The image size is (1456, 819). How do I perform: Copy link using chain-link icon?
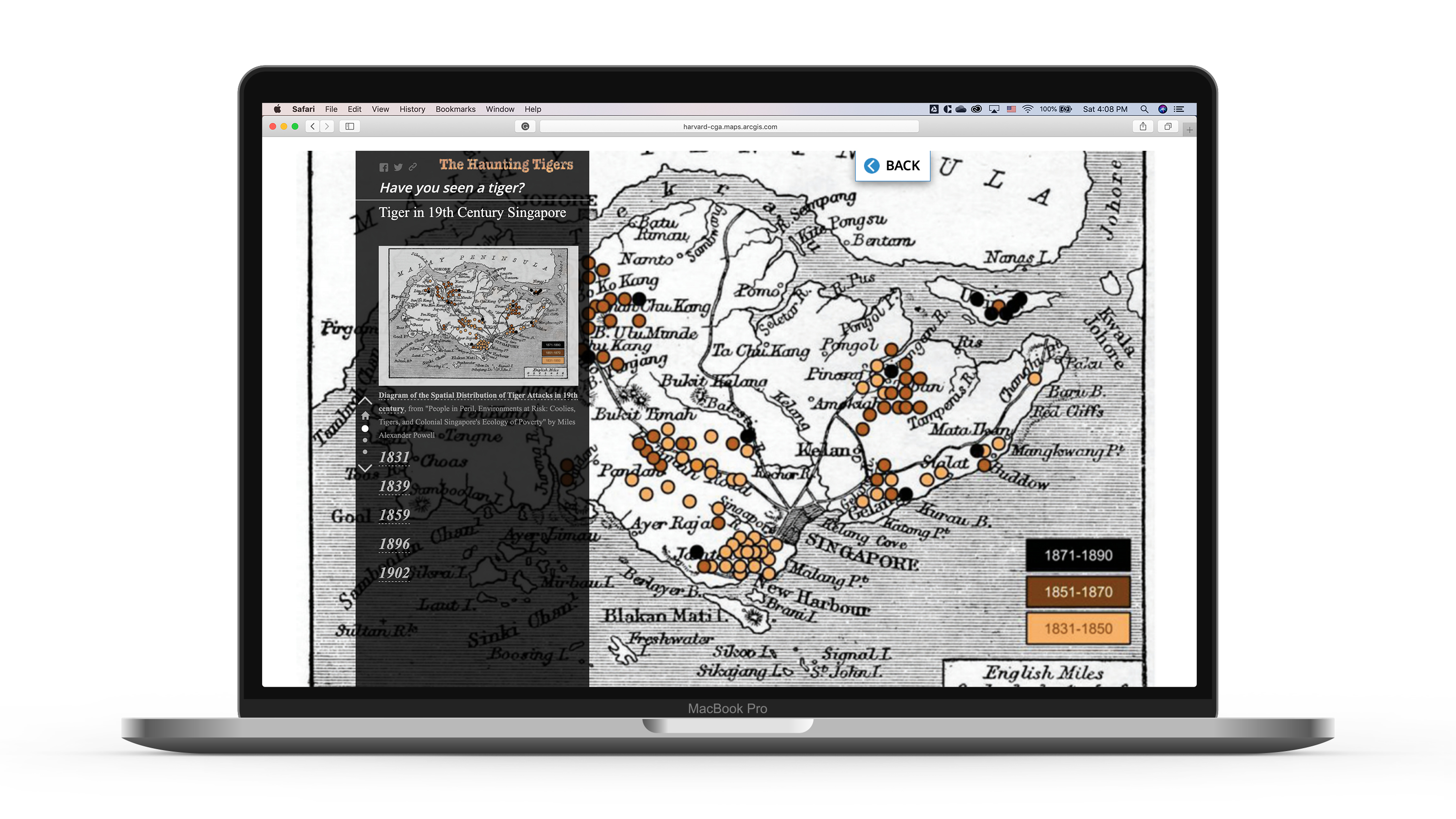pos(413,167)
